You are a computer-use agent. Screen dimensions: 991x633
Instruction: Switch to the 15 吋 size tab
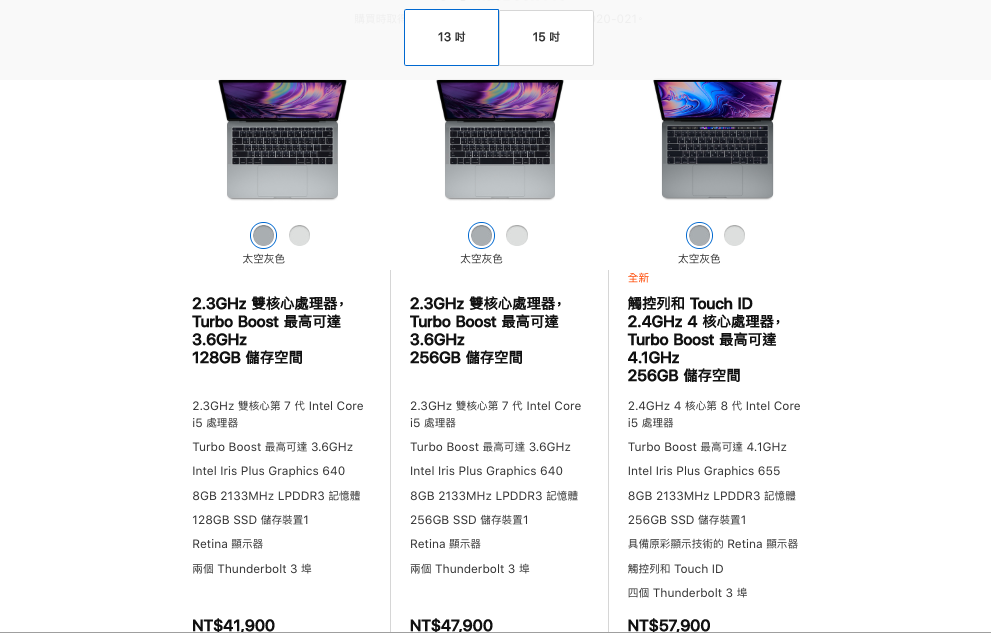[546, 37]
